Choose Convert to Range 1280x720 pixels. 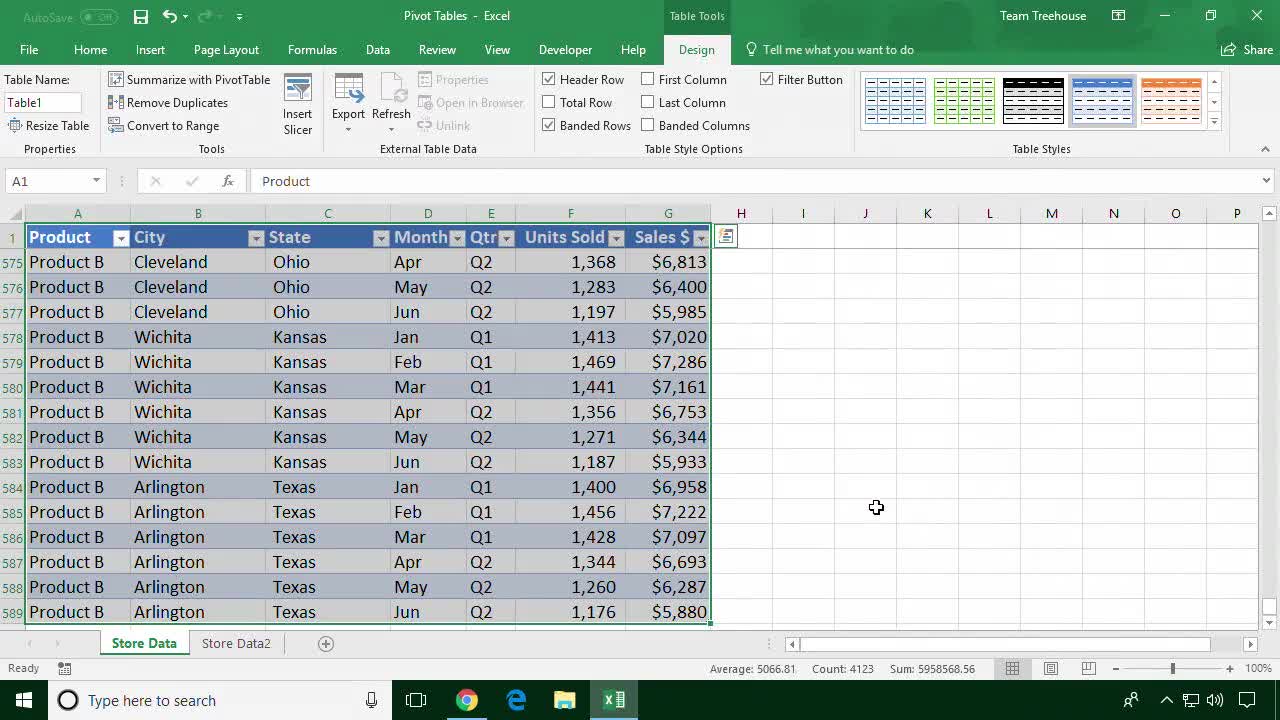click(164, 126)
